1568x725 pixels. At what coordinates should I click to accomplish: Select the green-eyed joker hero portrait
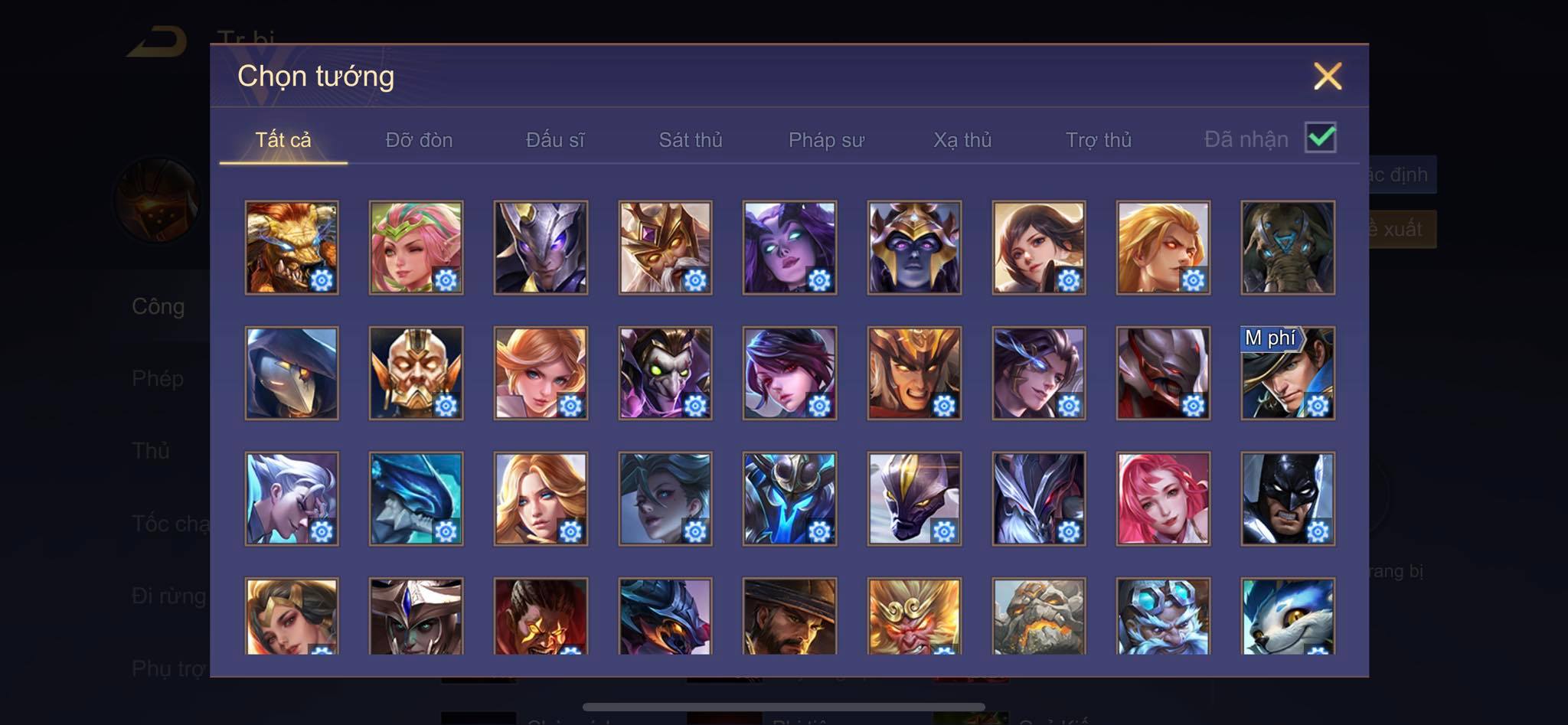(665, 373)
